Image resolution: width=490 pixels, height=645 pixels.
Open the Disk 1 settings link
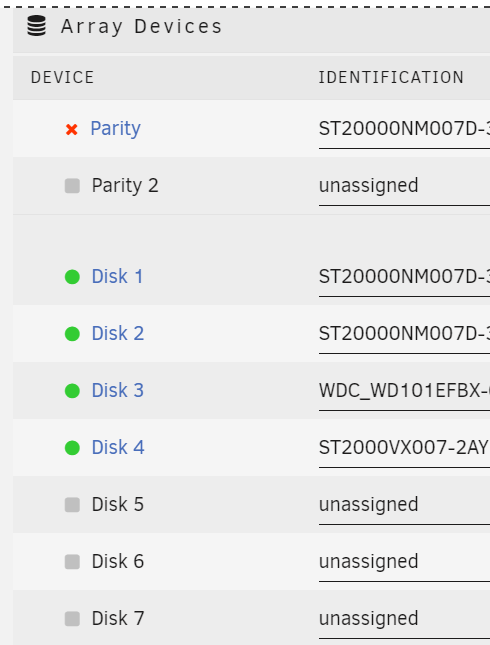click(x=117, y=276)
